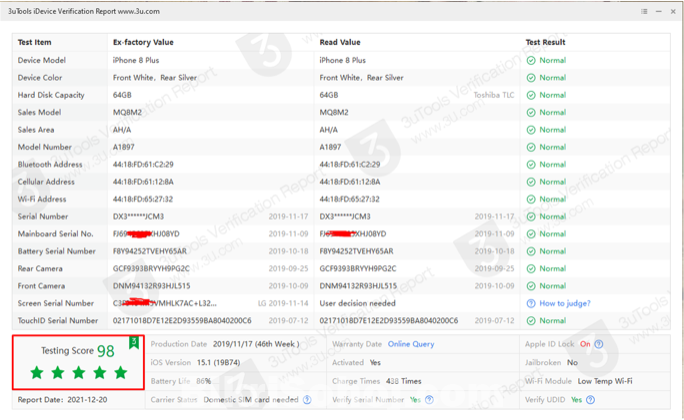Screen dimensions: 684x420
Task: Click ex-factory battery serial F8Y94252TVEHY65AR
Action: pos(150,251)
